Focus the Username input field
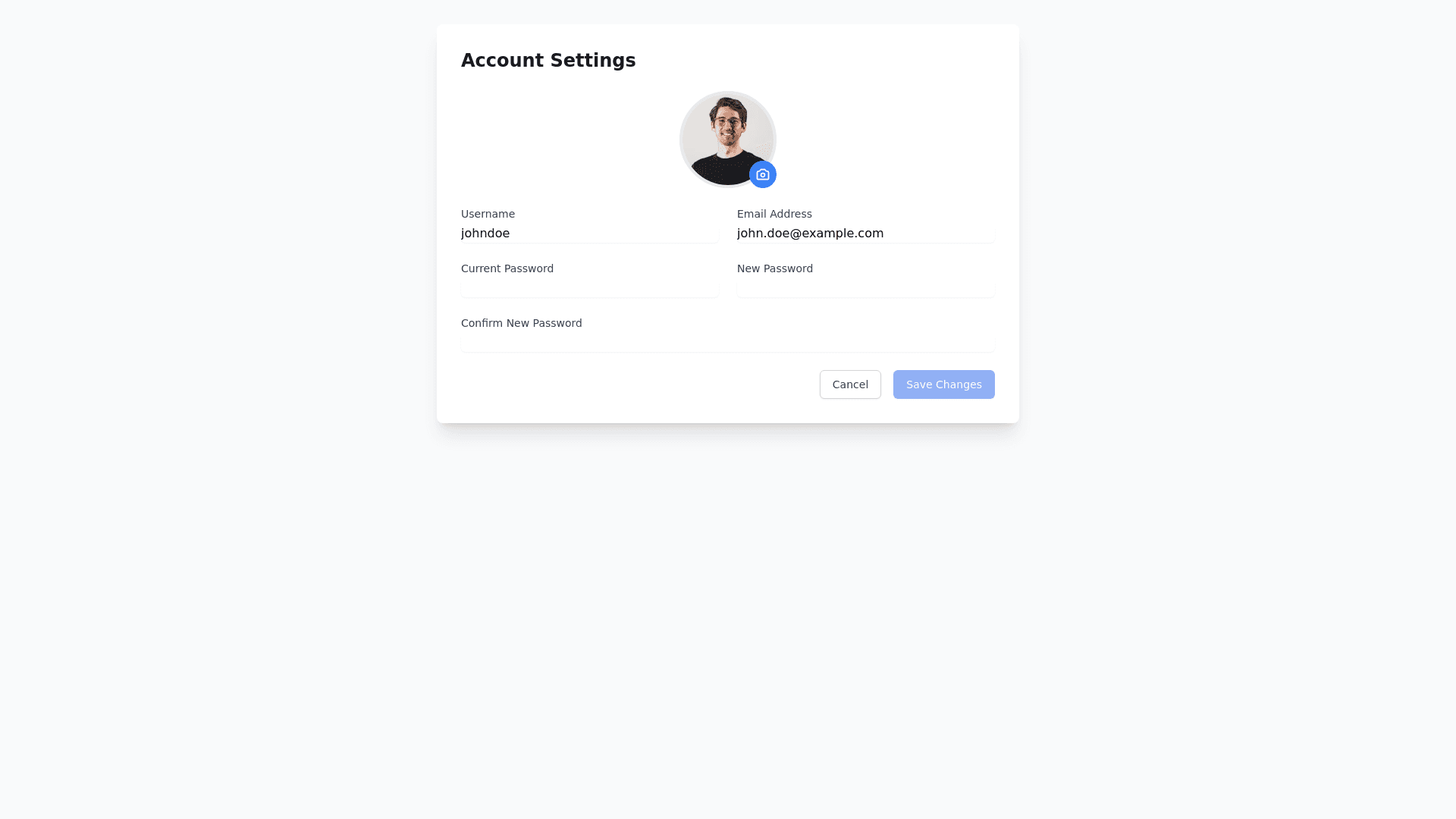Screen dimensions: 1456x819 tap(590, 234)
